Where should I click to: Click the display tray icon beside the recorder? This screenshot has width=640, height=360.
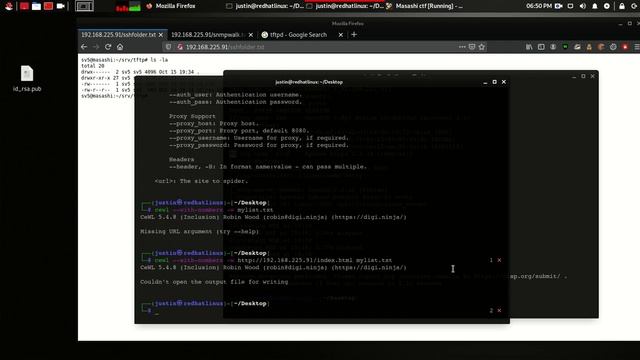571,6
